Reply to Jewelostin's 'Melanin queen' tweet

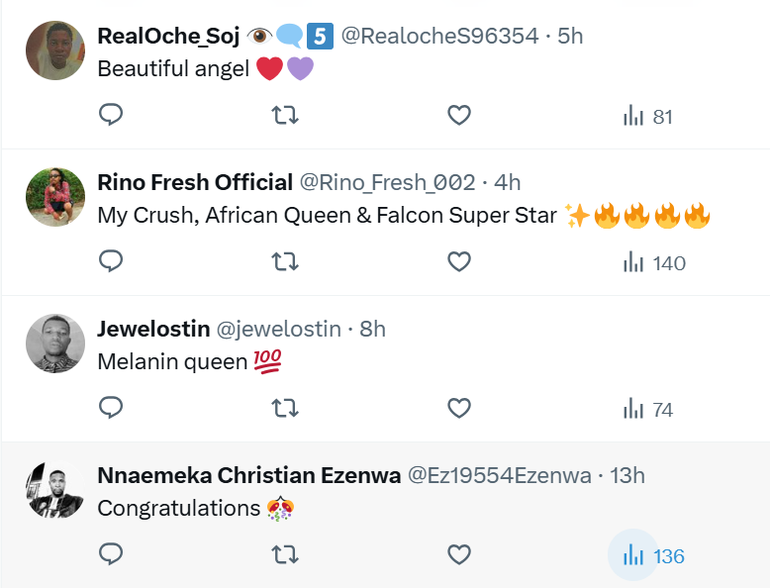111,408
